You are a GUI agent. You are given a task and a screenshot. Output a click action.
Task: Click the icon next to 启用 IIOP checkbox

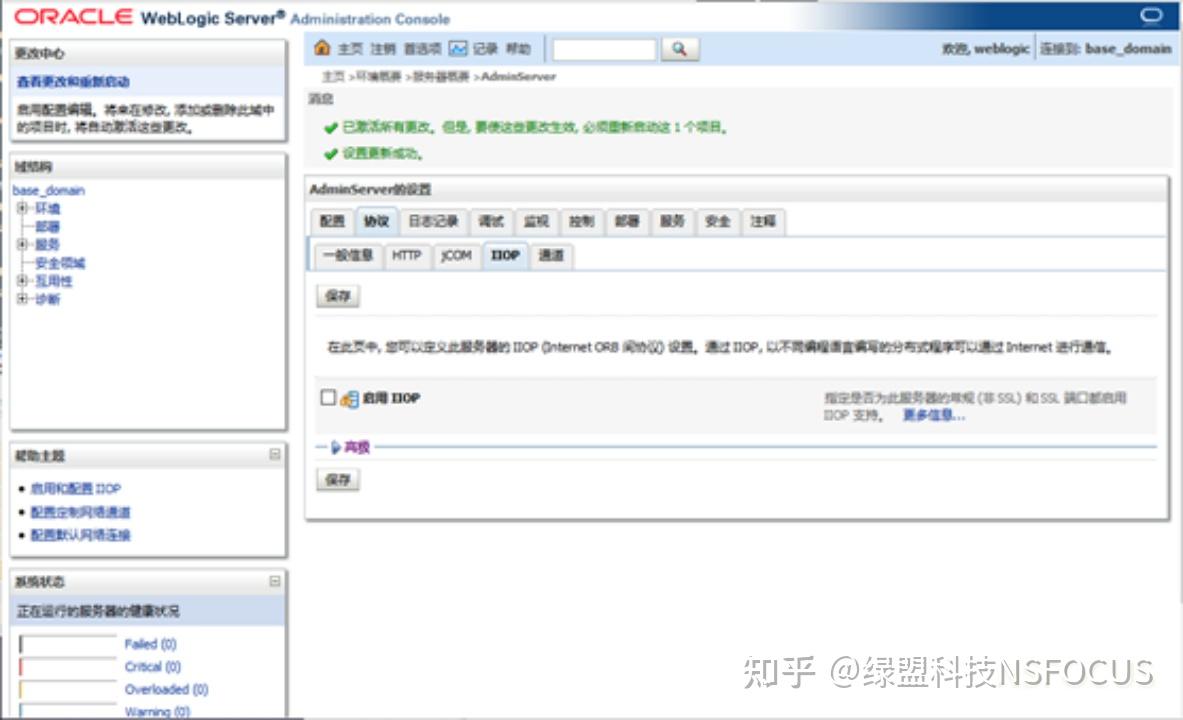click(350, 397)
